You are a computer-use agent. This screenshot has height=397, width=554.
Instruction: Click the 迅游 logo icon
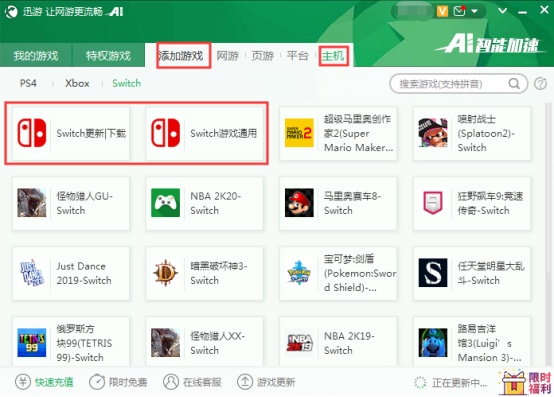[11, 11]
